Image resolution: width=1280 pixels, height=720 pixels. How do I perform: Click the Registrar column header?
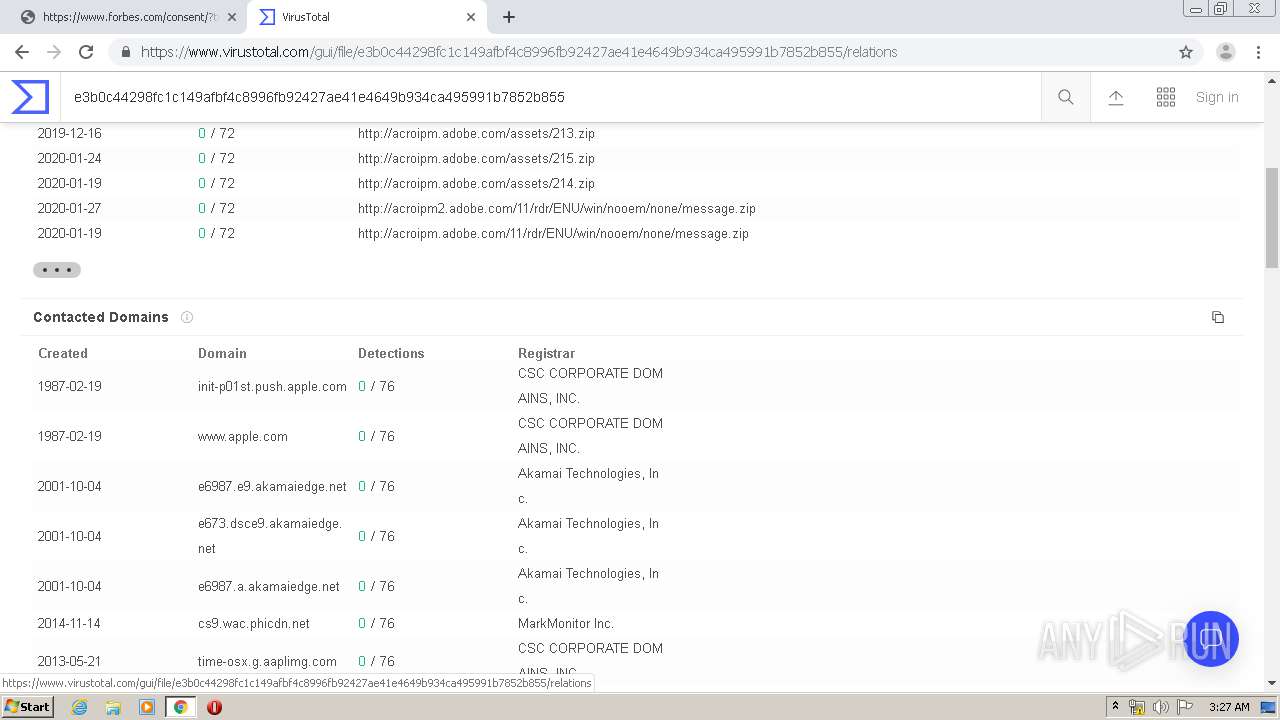coord(546,353)
